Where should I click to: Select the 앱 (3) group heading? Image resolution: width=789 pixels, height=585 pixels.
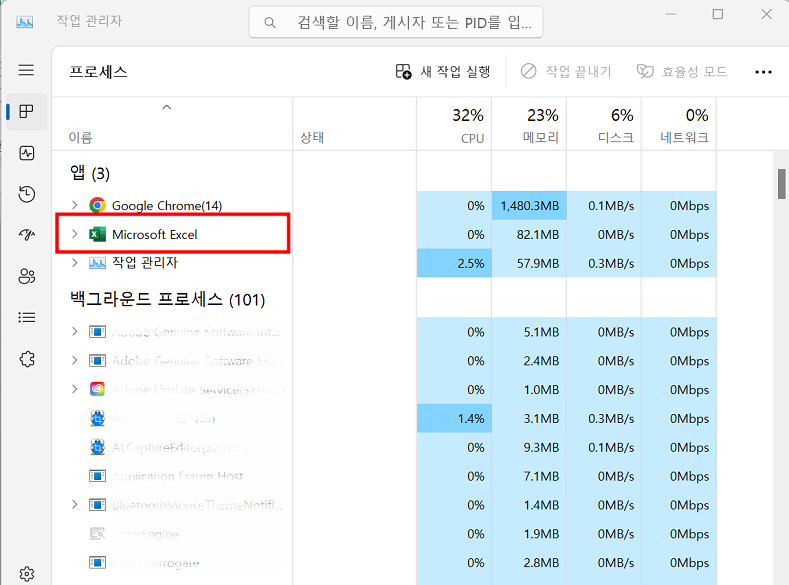pyautogui.click(x=90, y=174)
